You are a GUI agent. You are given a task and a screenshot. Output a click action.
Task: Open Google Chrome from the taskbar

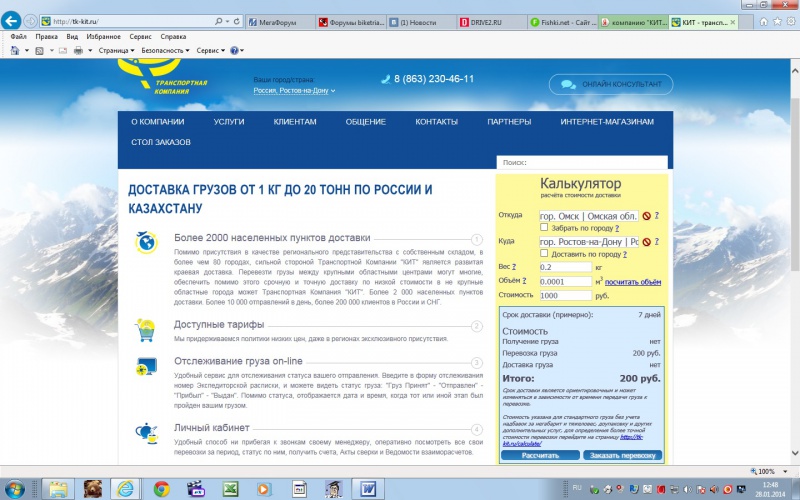click(161, 489)
